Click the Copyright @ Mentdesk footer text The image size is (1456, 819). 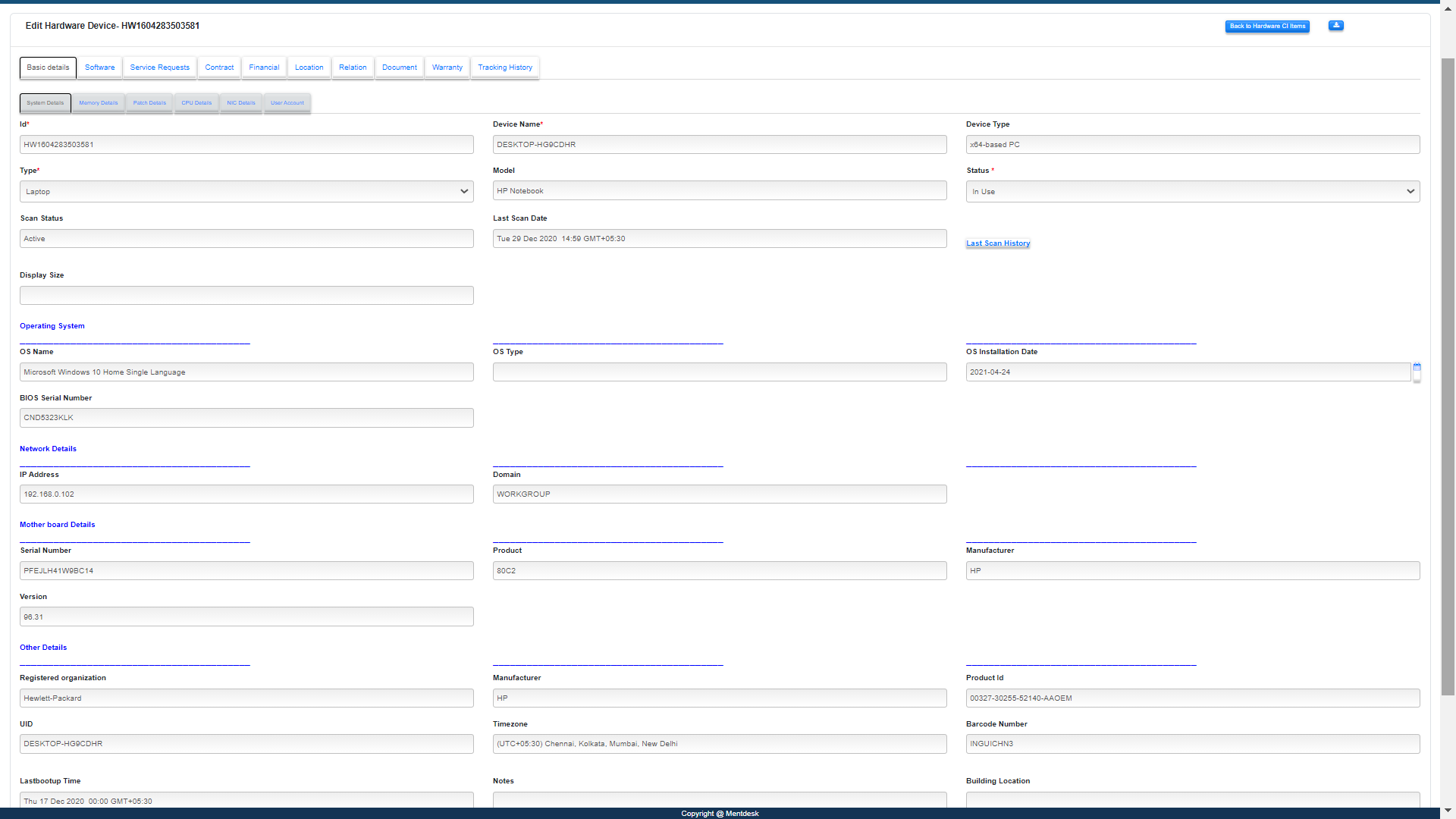pos(720,814)
